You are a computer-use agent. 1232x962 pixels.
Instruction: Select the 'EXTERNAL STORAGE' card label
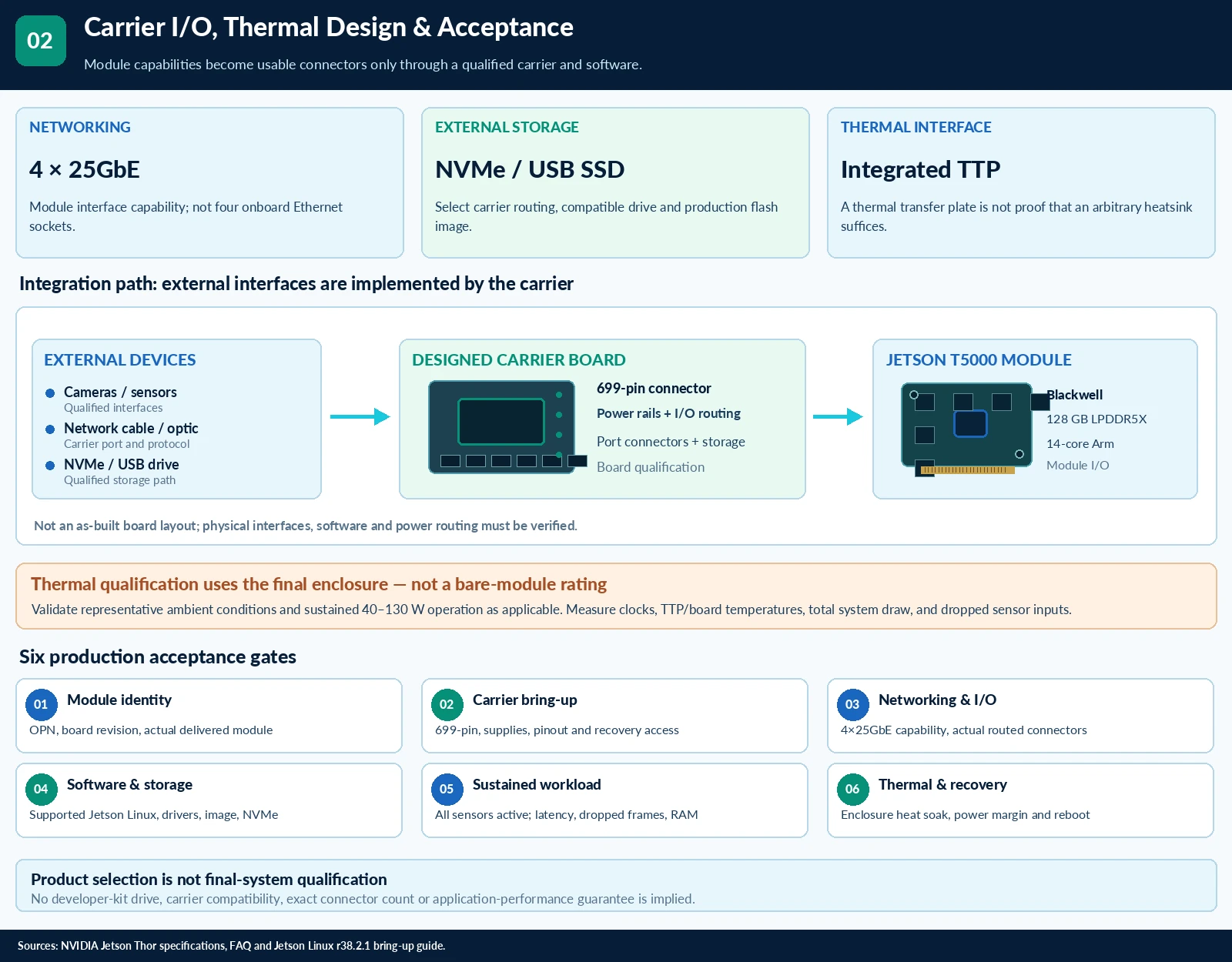[x=507, y=127]
